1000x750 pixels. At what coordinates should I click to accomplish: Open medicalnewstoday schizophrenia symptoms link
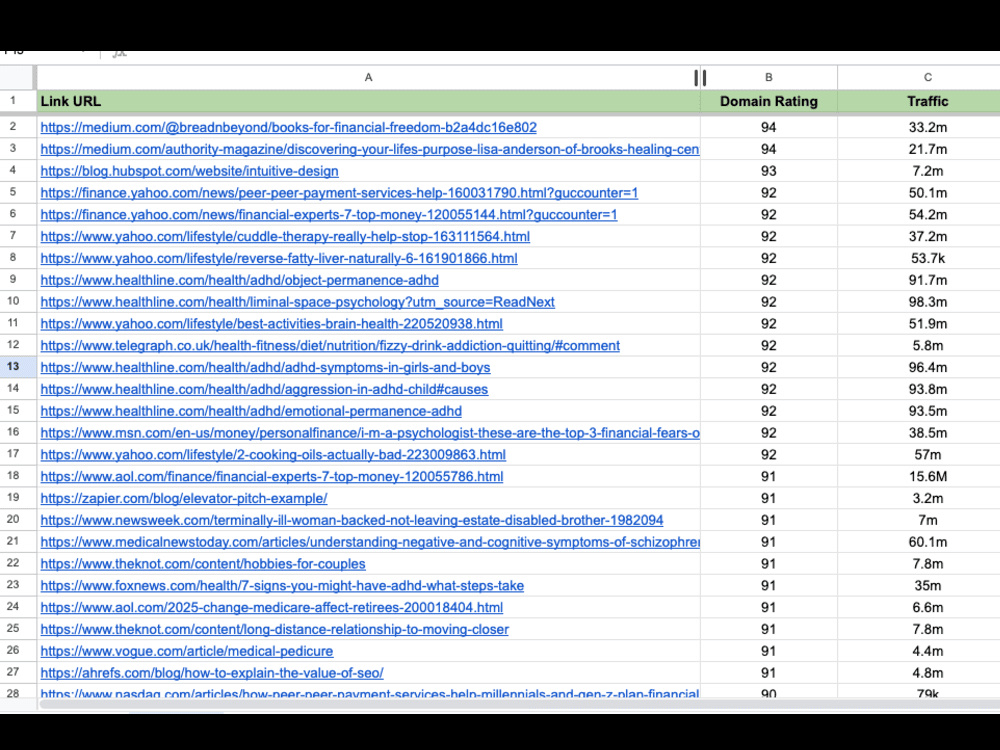coord(370,542)
